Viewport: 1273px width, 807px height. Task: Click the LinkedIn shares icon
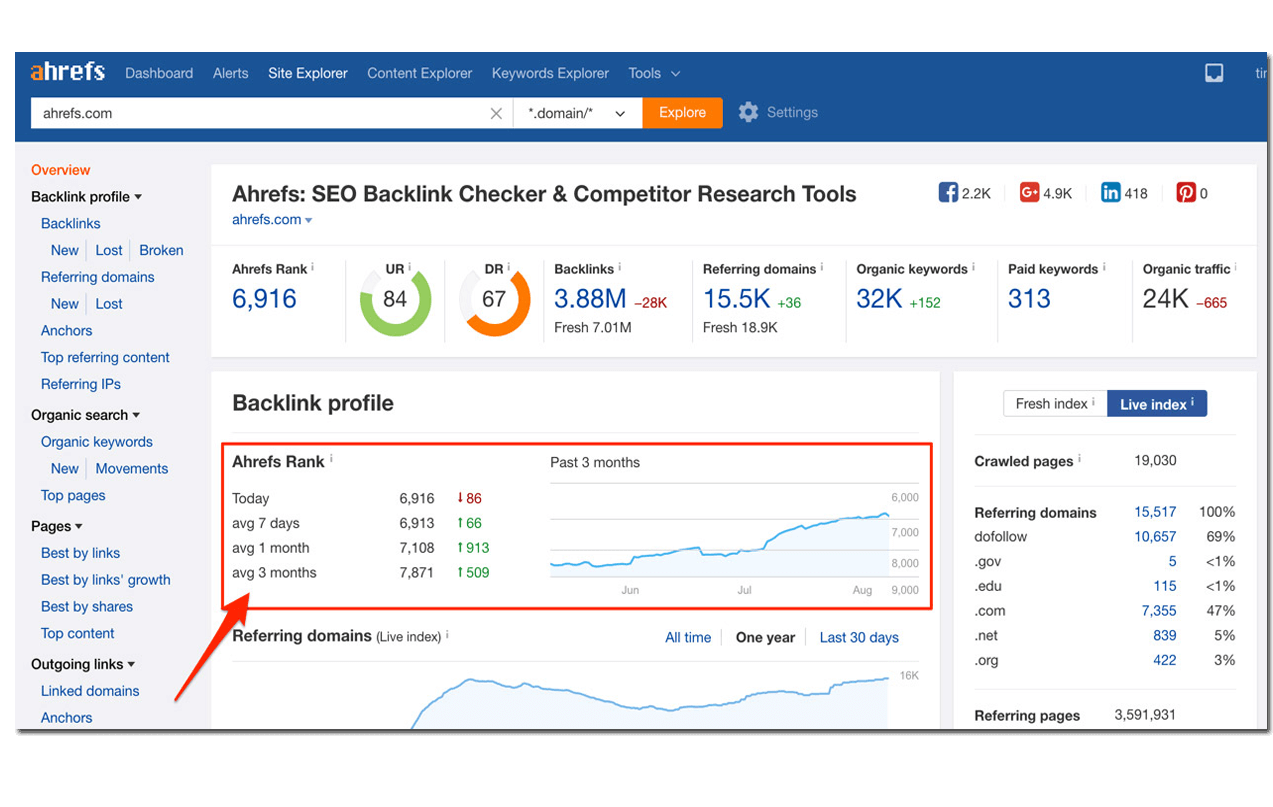pyautogui.click(x=1110, y=192)
